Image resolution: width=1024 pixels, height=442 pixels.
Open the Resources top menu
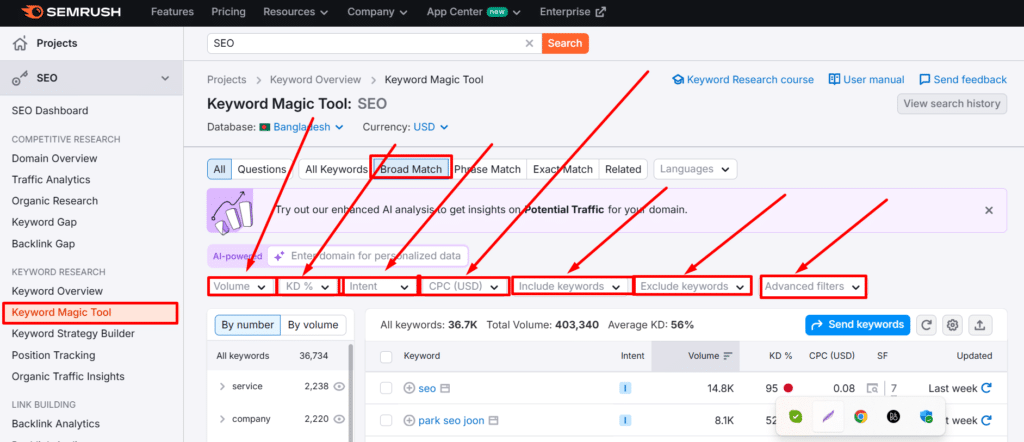(298, 12)
